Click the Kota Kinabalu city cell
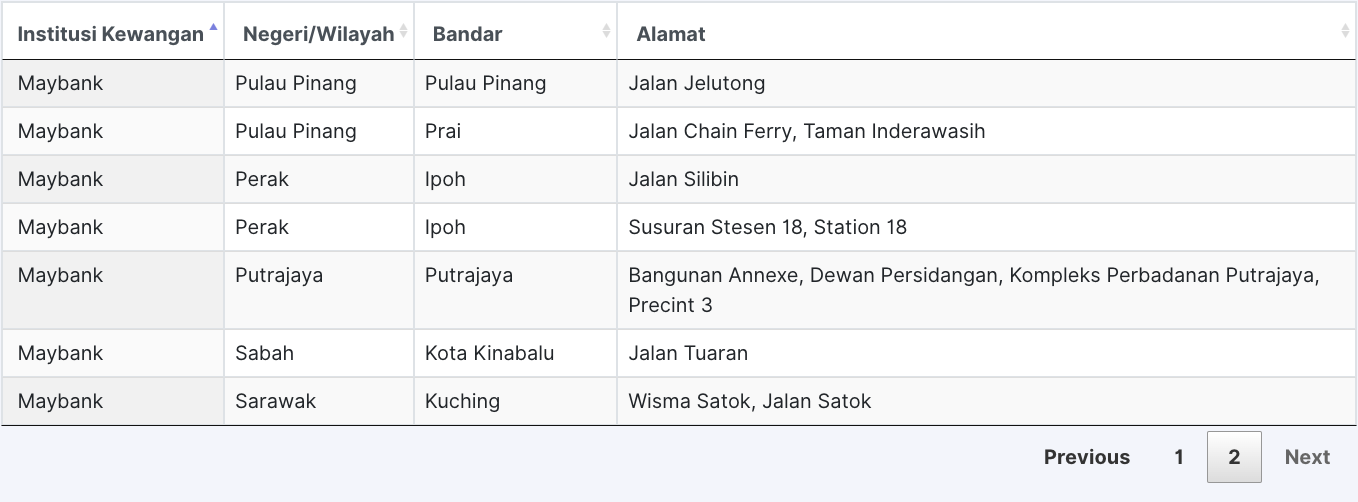1358x502 pixels. [x=489, y=353]
